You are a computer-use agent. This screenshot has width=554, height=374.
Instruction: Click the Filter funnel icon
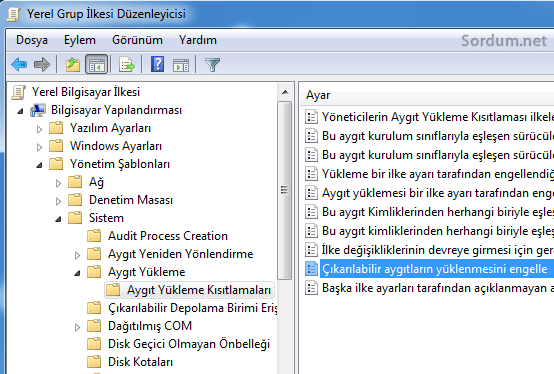(212, 65)
